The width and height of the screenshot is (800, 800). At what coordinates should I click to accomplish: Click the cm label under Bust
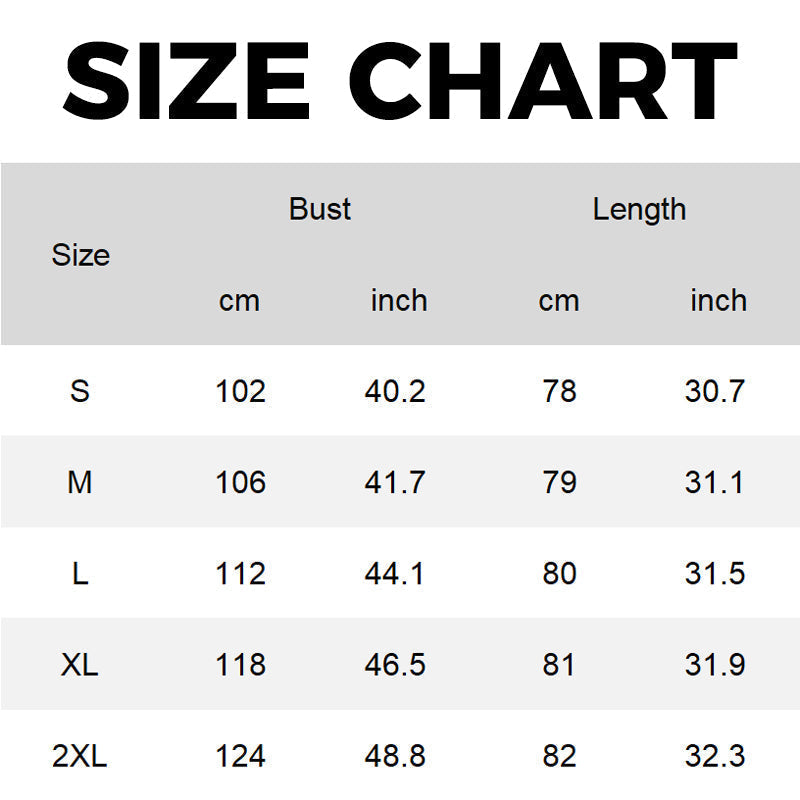239,302
